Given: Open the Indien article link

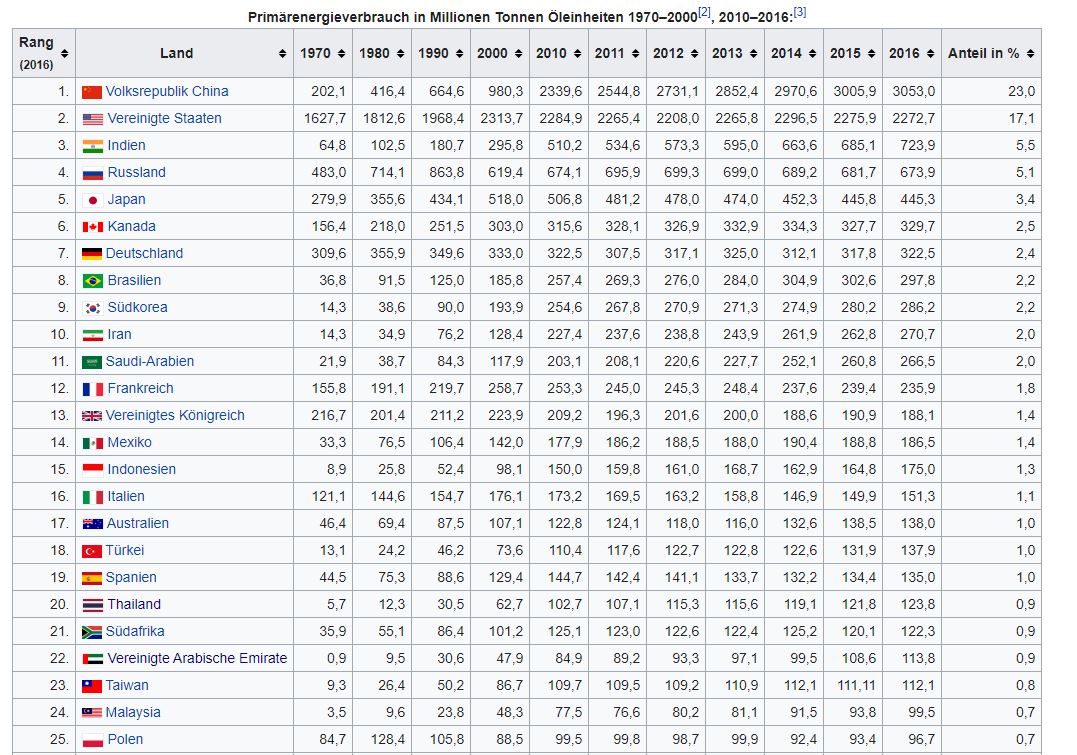Looking at the screenshot, I should tap(126, 145).
